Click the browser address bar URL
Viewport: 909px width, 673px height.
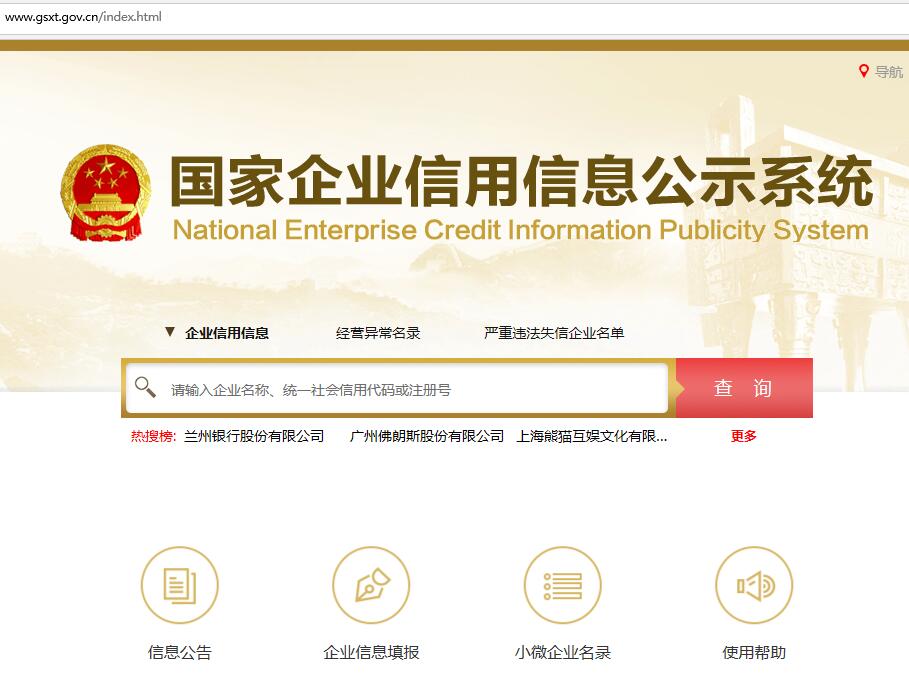tap(83, 17)
